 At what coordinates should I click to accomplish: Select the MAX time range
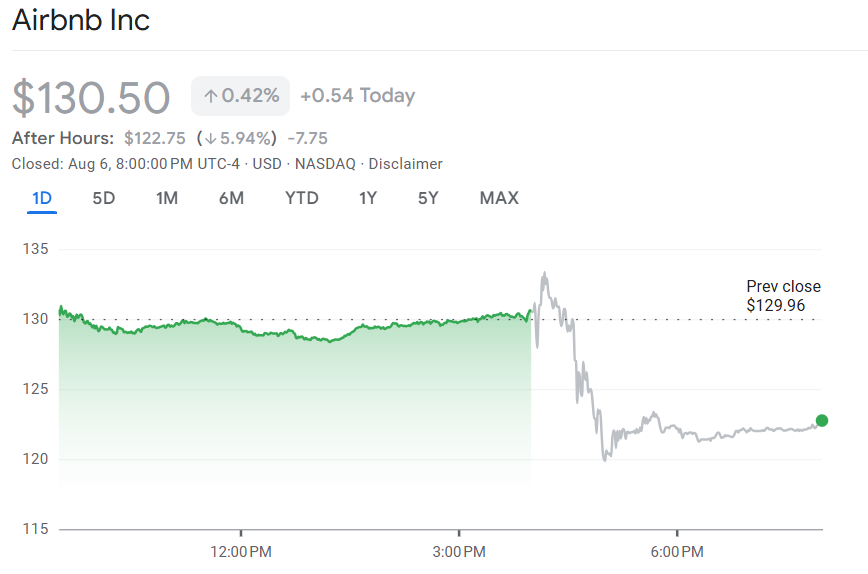(499, 198)
